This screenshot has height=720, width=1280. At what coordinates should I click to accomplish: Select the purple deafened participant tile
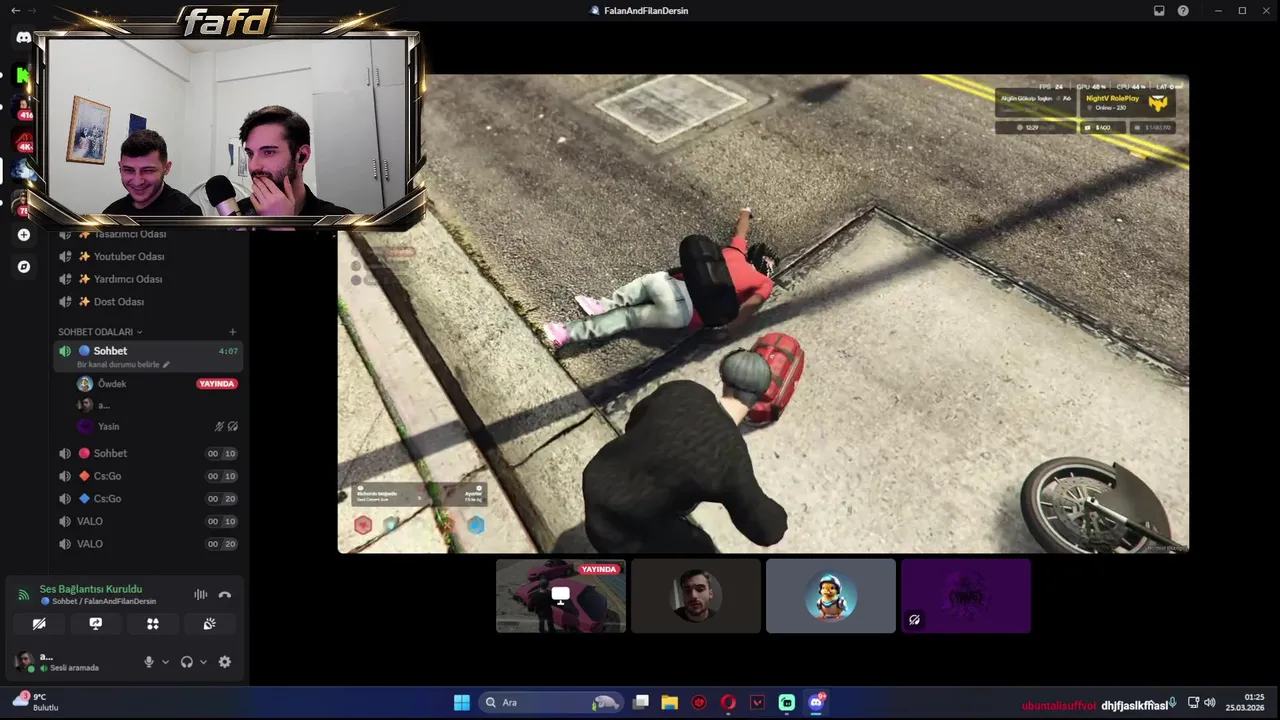966,596
